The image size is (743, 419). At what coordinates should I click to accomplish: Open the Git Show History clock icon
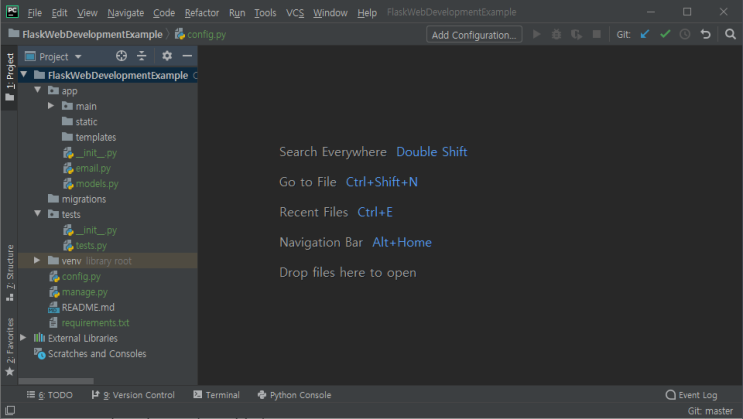tap(685, 35)
